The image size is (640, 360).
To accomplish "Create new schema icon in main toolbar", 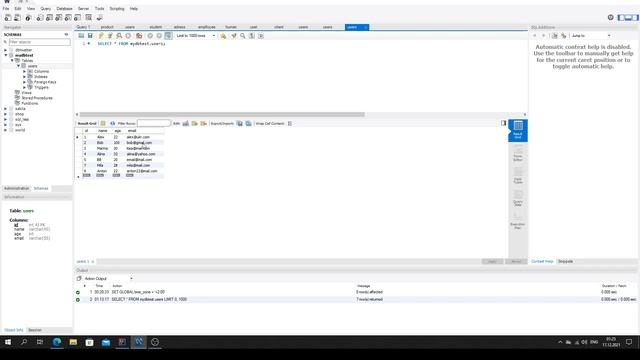I will 40,18.
